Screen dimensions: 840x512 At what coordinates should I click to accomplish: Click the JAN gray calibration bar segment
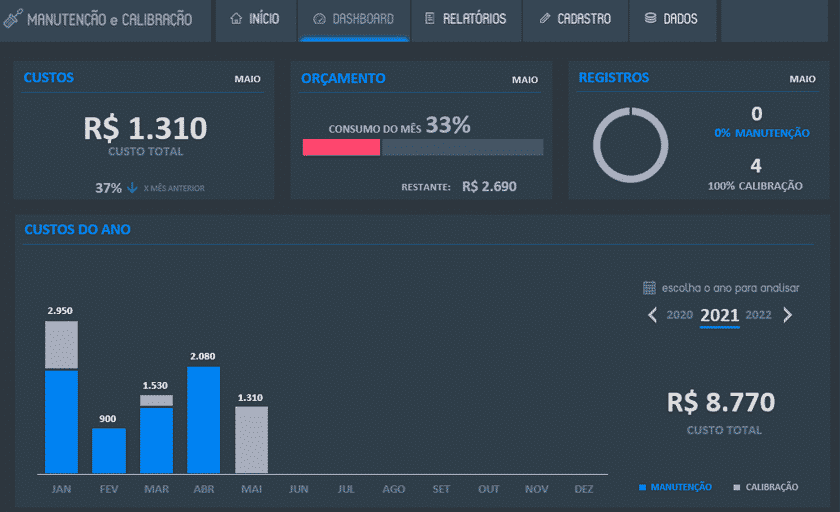[x=61, y=345]
